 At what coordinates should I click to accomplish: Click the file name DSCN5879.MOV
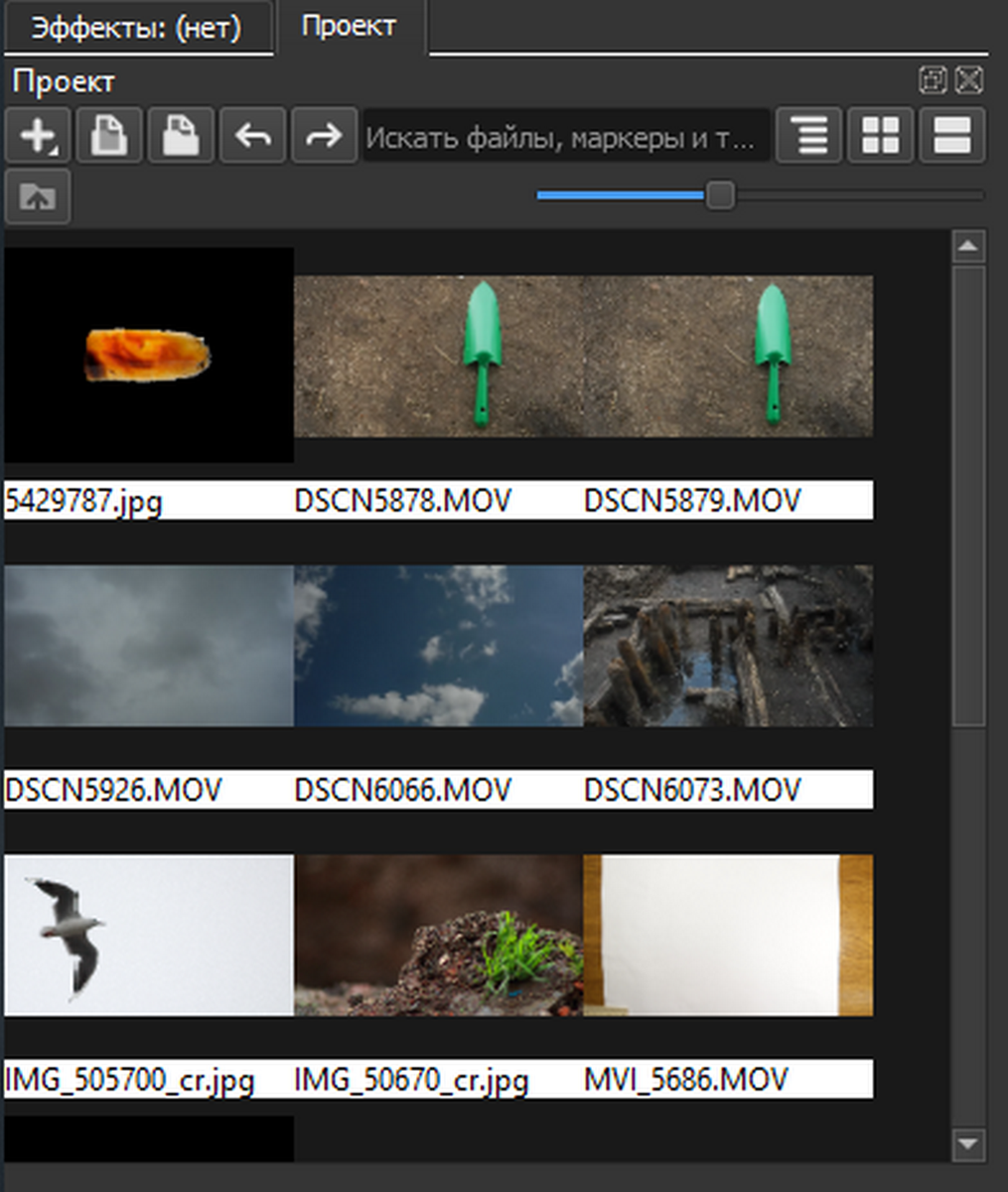coord(692,500)
